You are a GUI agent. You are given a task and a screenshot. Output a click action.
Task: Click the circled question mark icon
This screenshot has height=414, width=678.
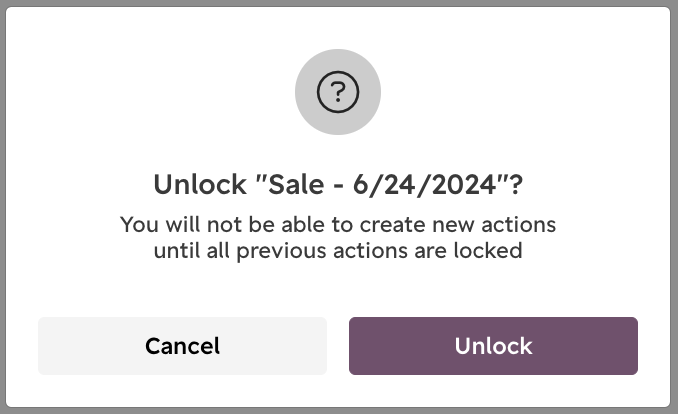[338, 92]
